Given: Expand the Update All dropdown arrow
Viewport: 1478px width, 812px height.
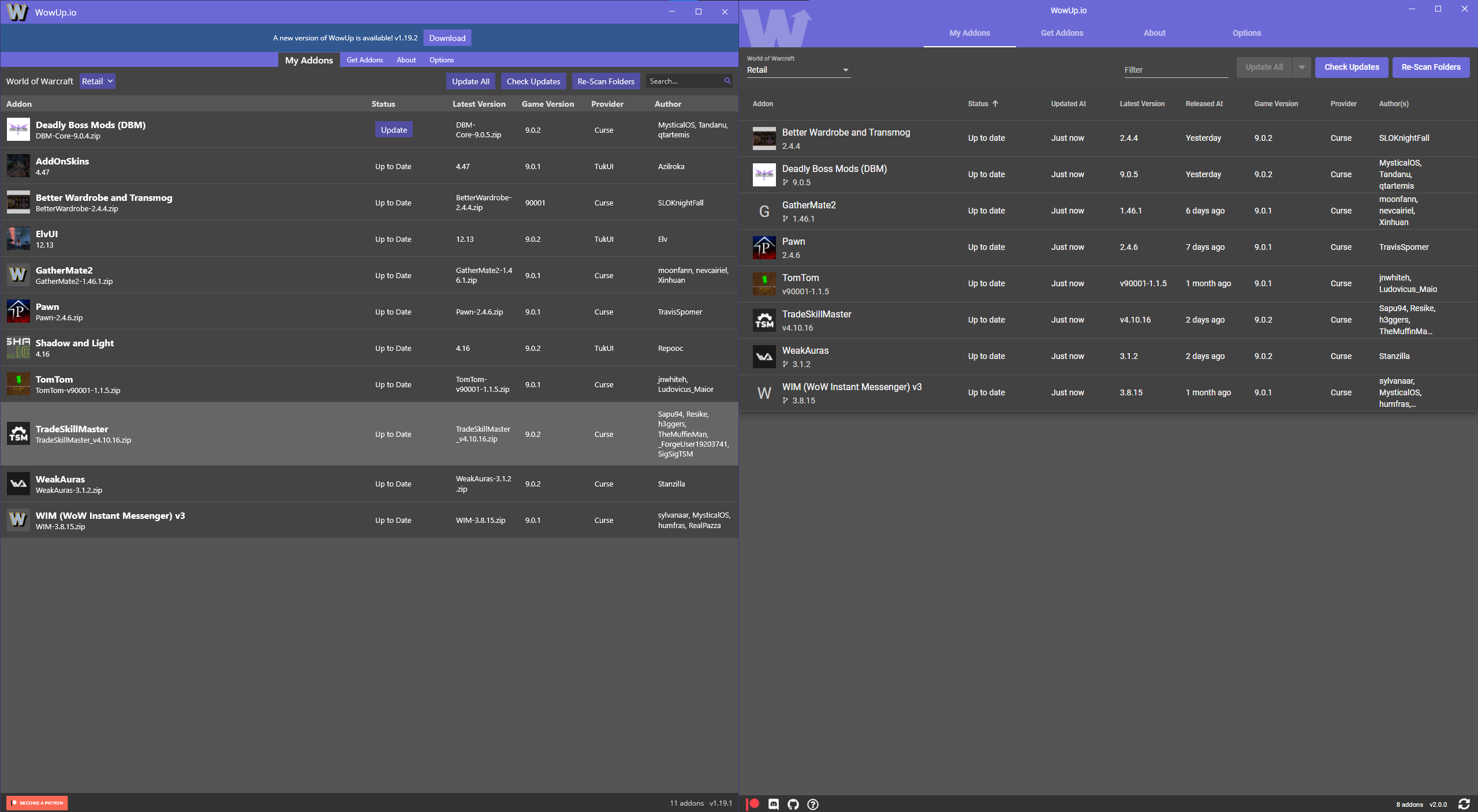Looking at the screenshot, I should [x=1302, y=67].
